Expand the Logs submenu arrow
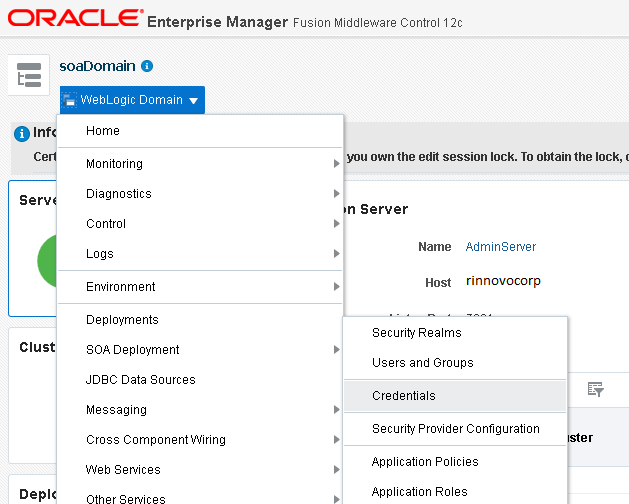Viewport: 629px width, 504px height. [337, 253]
